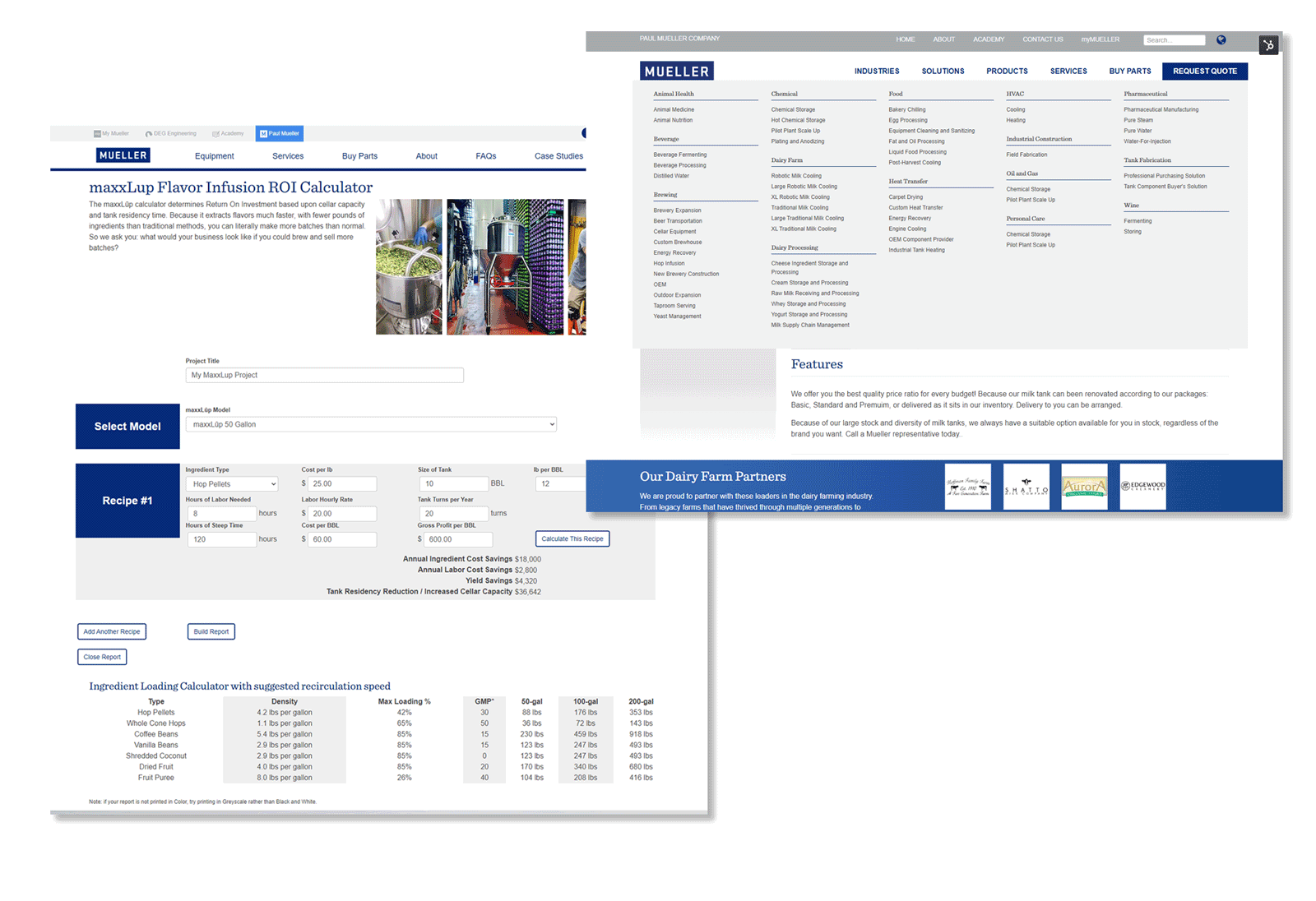Open the Custom Heat Transfer link
This screenshot has height=901, width=1316.
(x=915, y=207)
